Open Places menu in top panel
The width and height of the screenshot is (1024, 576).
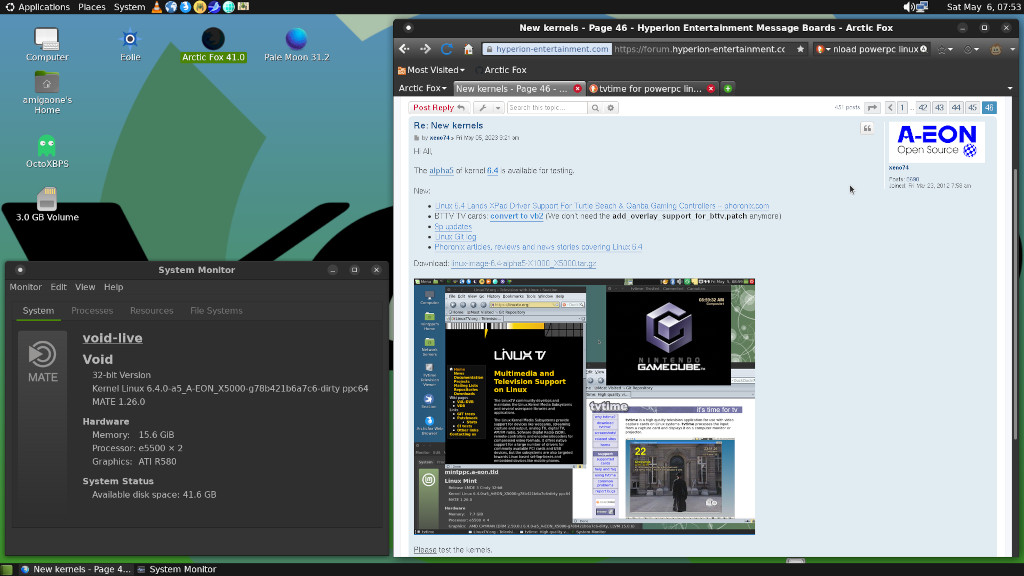click(91, 7)
